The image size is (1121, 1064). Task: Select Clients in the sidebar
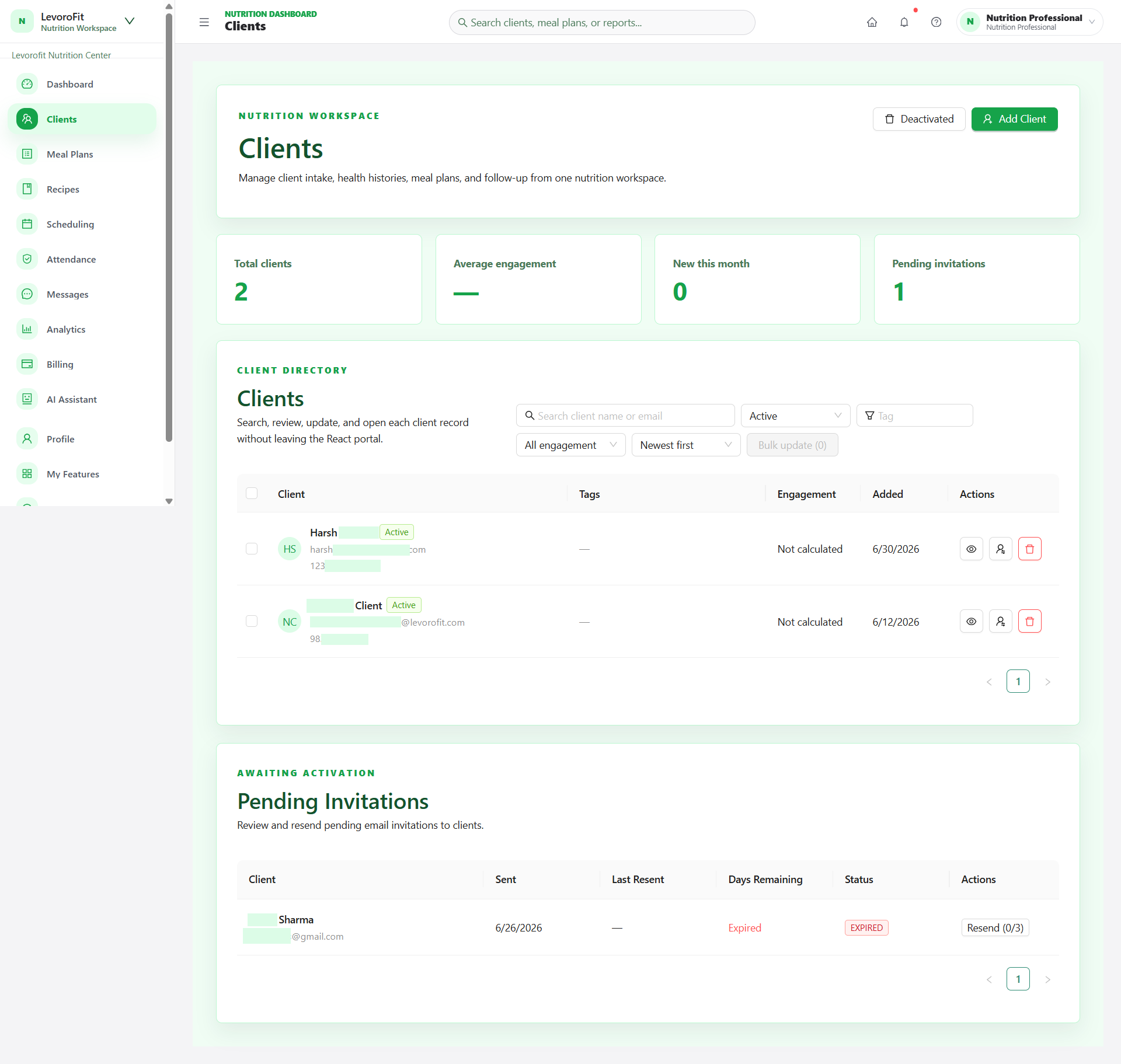82,119
